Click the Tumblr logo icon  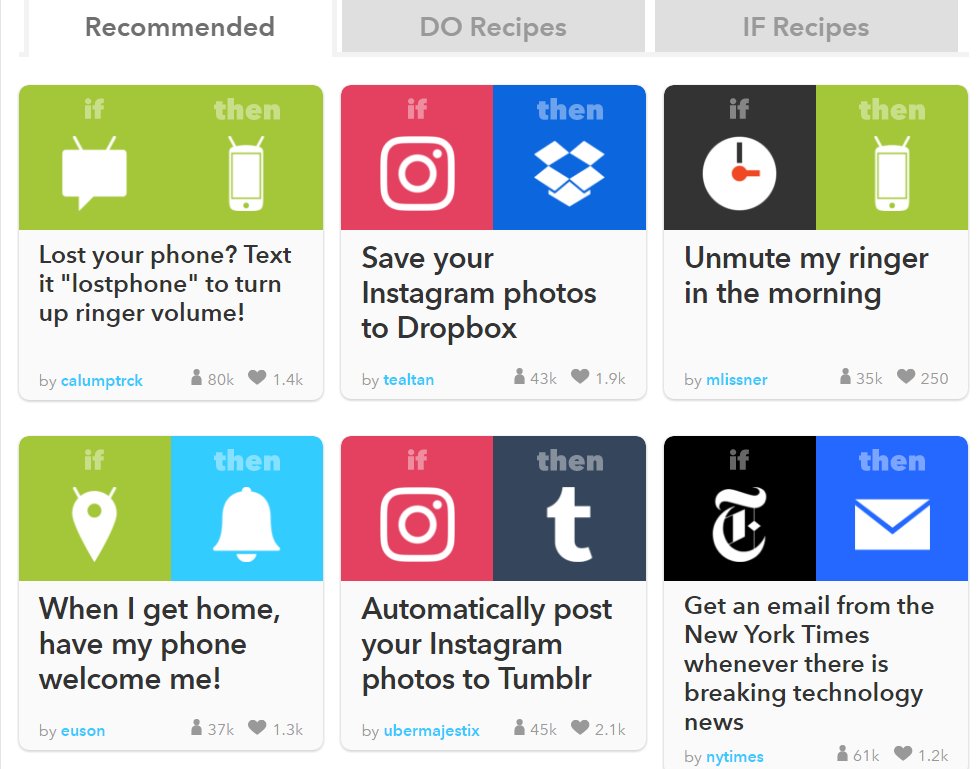(x=569, y=524)
